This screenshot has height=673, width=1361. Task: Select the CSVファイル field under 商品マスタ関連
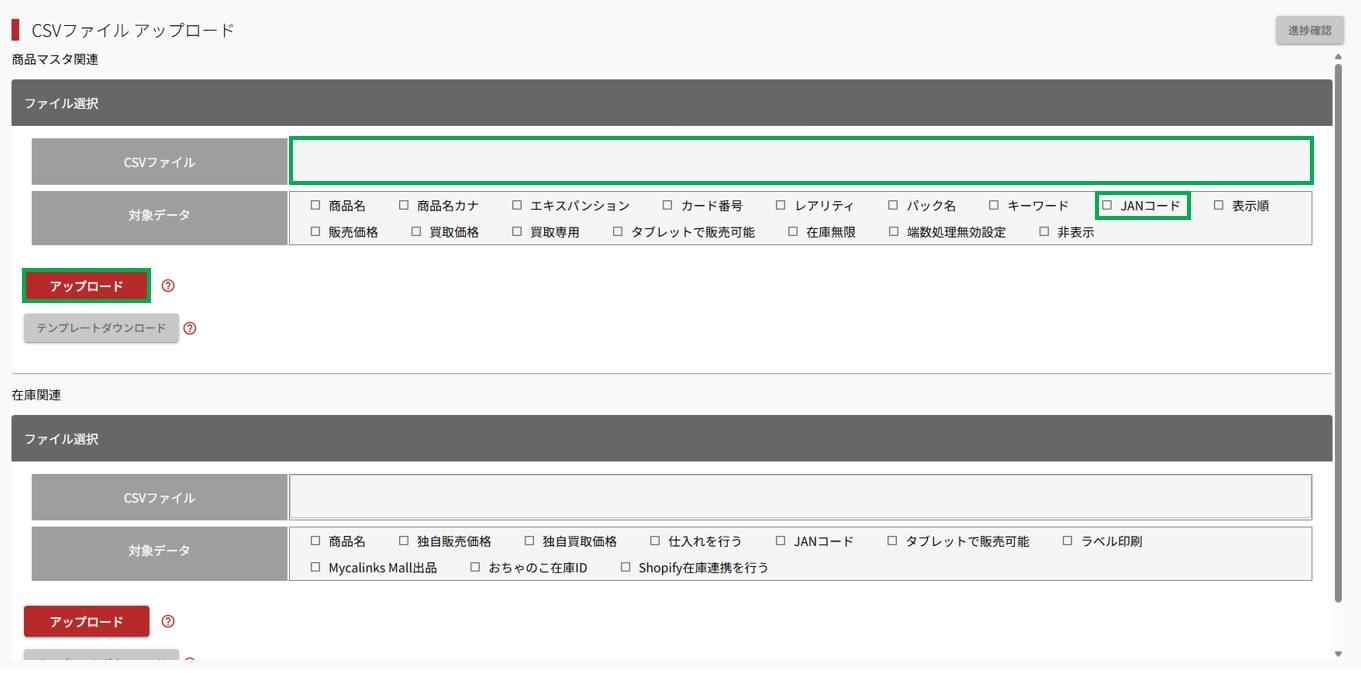point(800,162)
